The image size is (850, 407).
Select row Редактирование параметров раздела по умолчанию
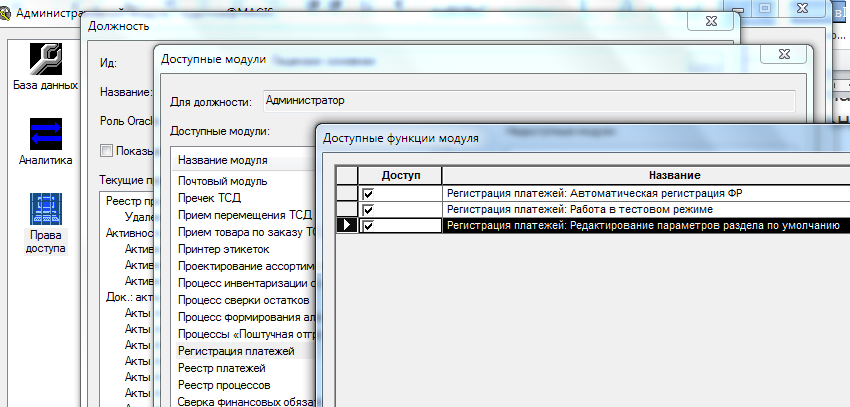(645, 225)
